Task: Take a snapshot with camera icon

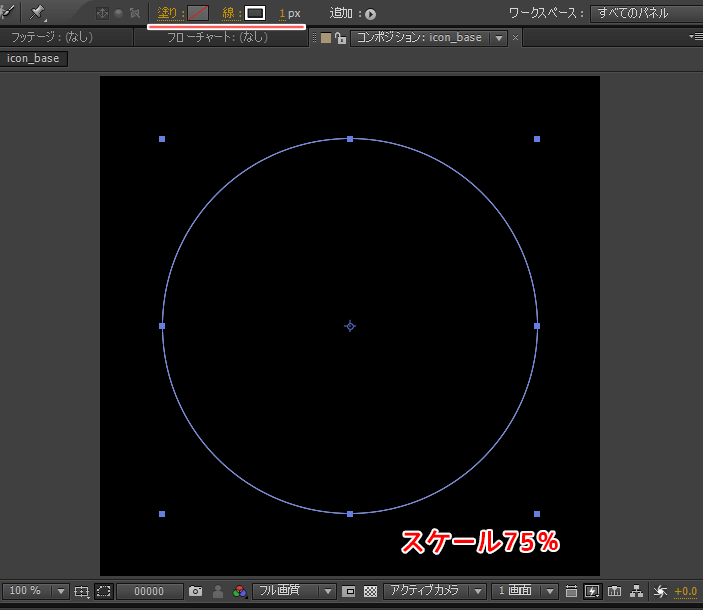Action: point(196,591)
